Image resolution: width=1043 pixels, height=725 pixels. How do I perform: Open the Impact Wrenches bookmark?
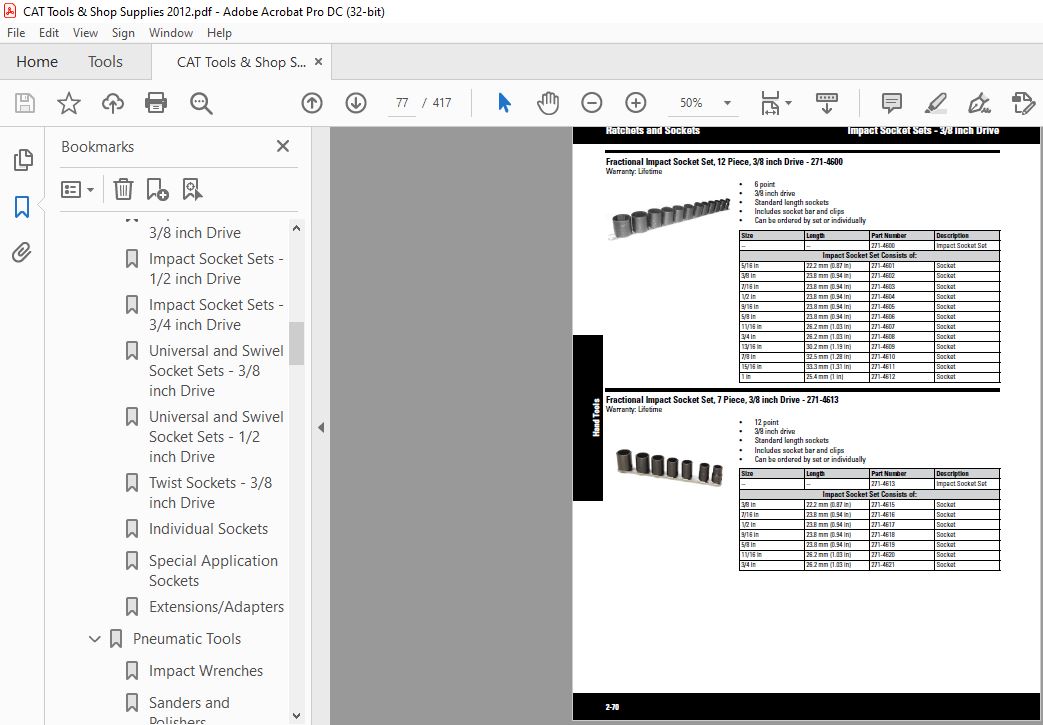(x=206, y=670)
